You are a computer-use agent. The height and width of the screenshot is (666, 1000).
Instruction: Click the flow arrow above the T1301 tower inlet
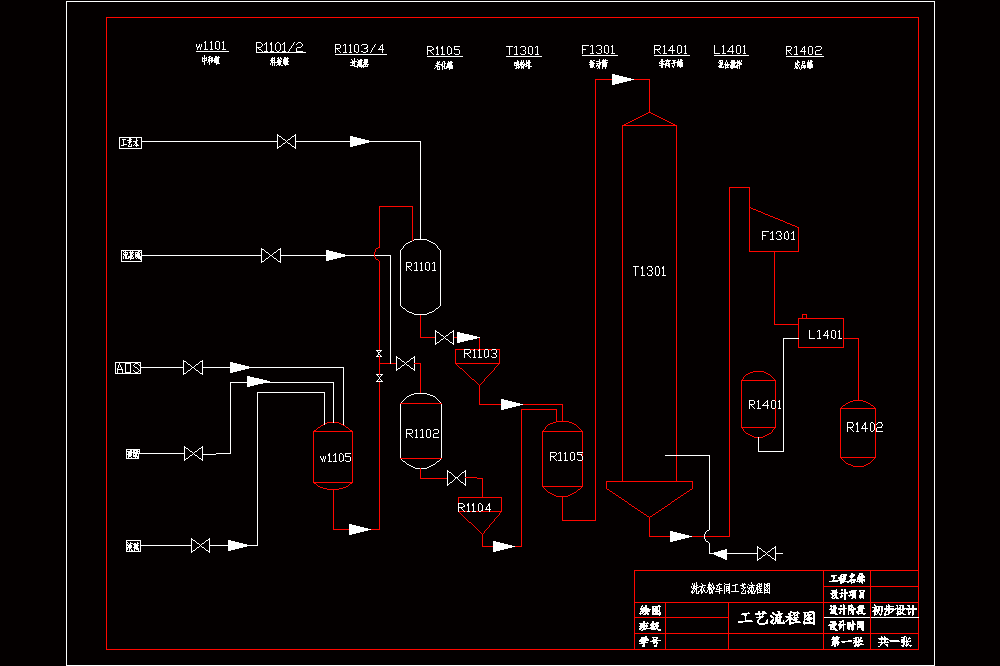(x=622, y=80)
